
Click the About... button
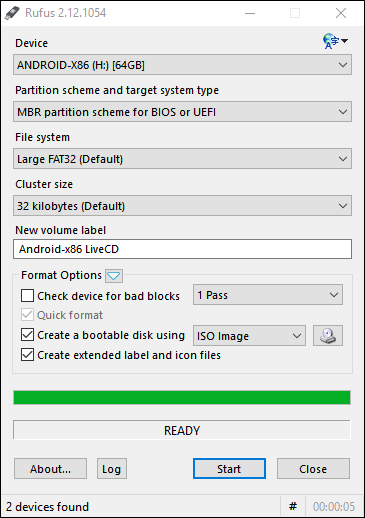tap(50, 469)
